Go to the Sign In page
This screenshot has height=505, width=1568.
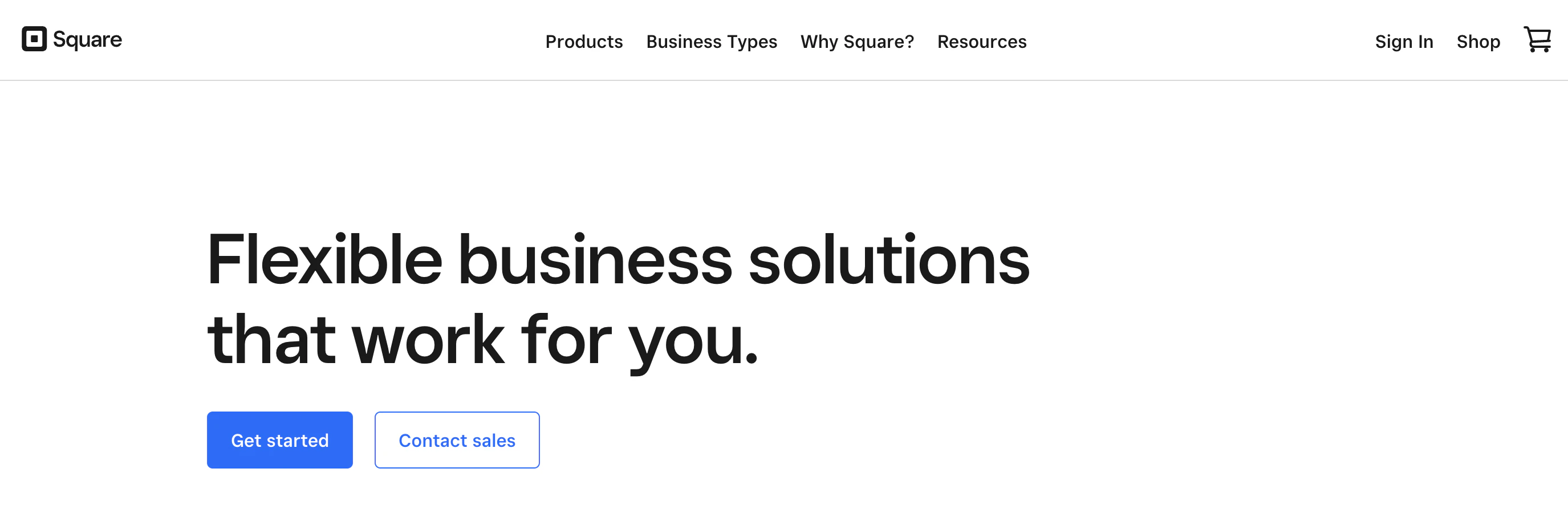(x=1404, y=42)
